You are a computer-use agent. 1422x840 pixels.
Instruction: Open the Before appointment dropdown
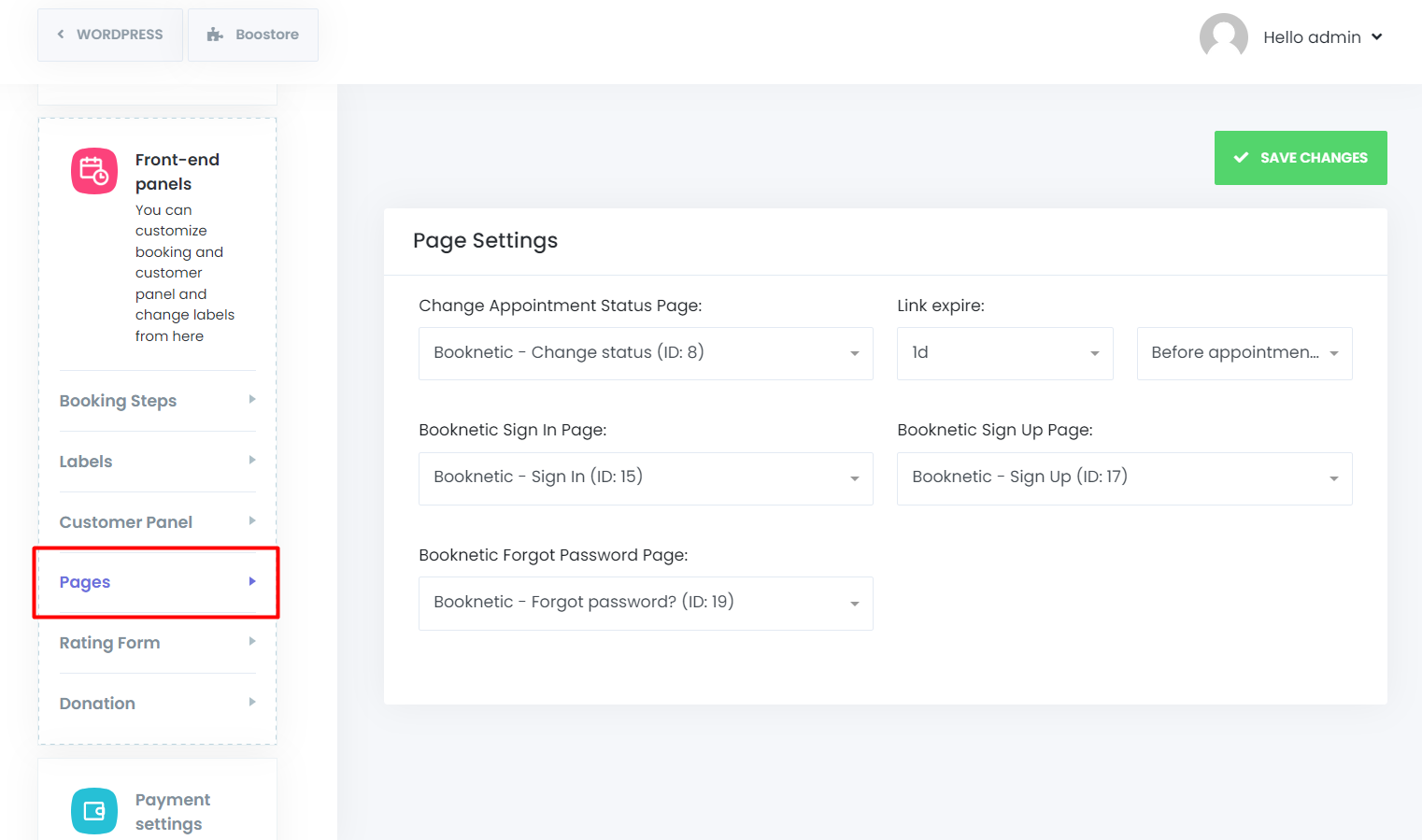click(1244, 353)
